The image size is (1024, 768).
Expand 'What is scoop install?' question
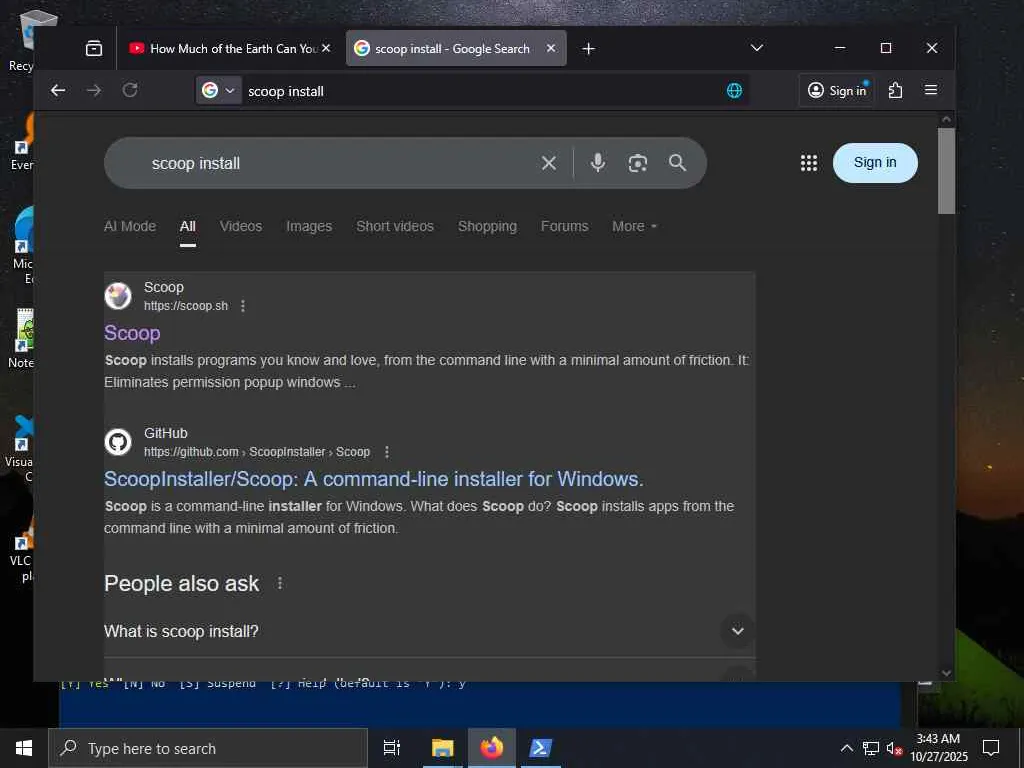[x=429, y=631]
